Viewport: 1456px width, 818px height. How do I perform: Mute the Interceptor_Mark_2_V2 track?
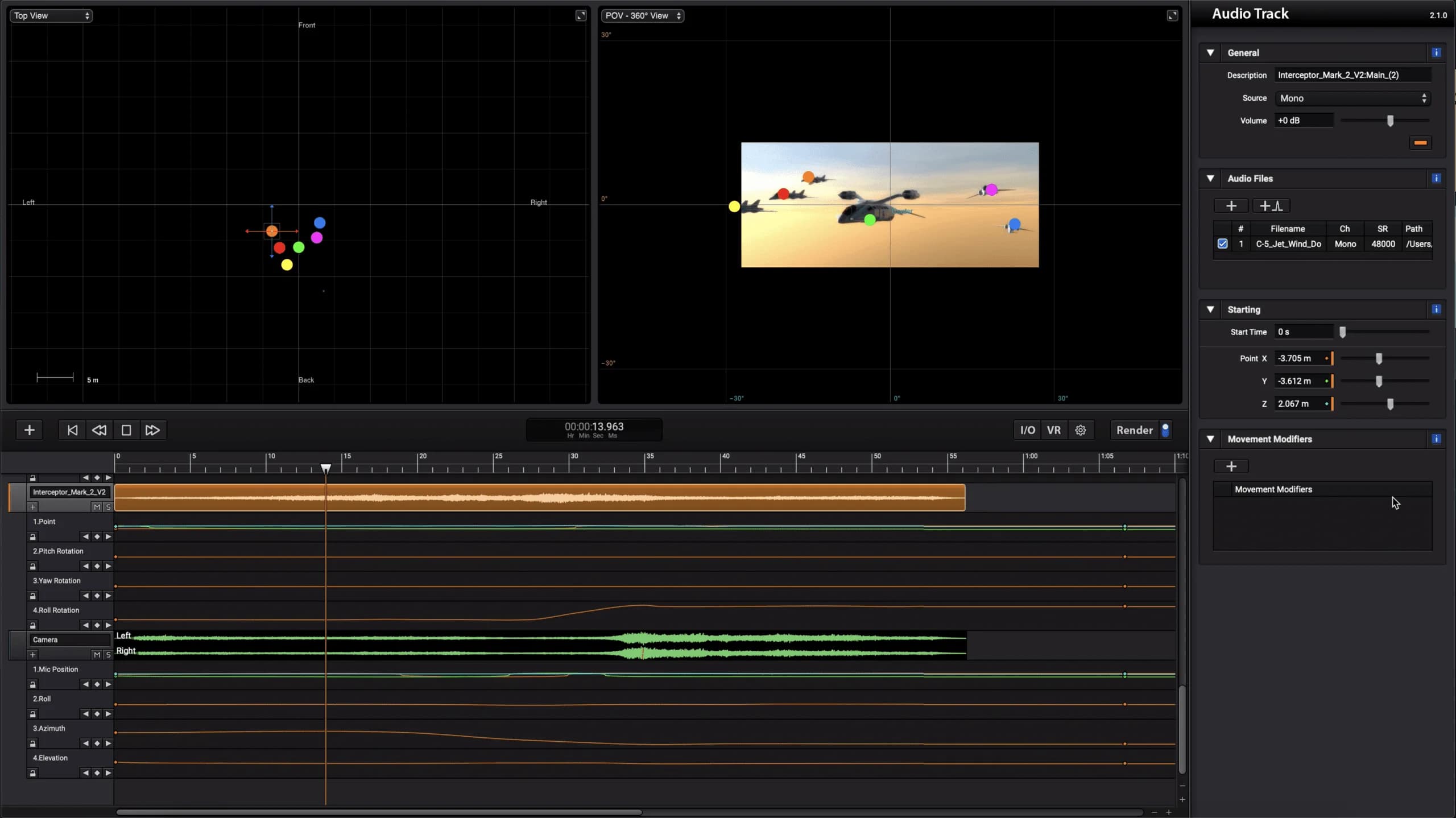pos(97,507)
